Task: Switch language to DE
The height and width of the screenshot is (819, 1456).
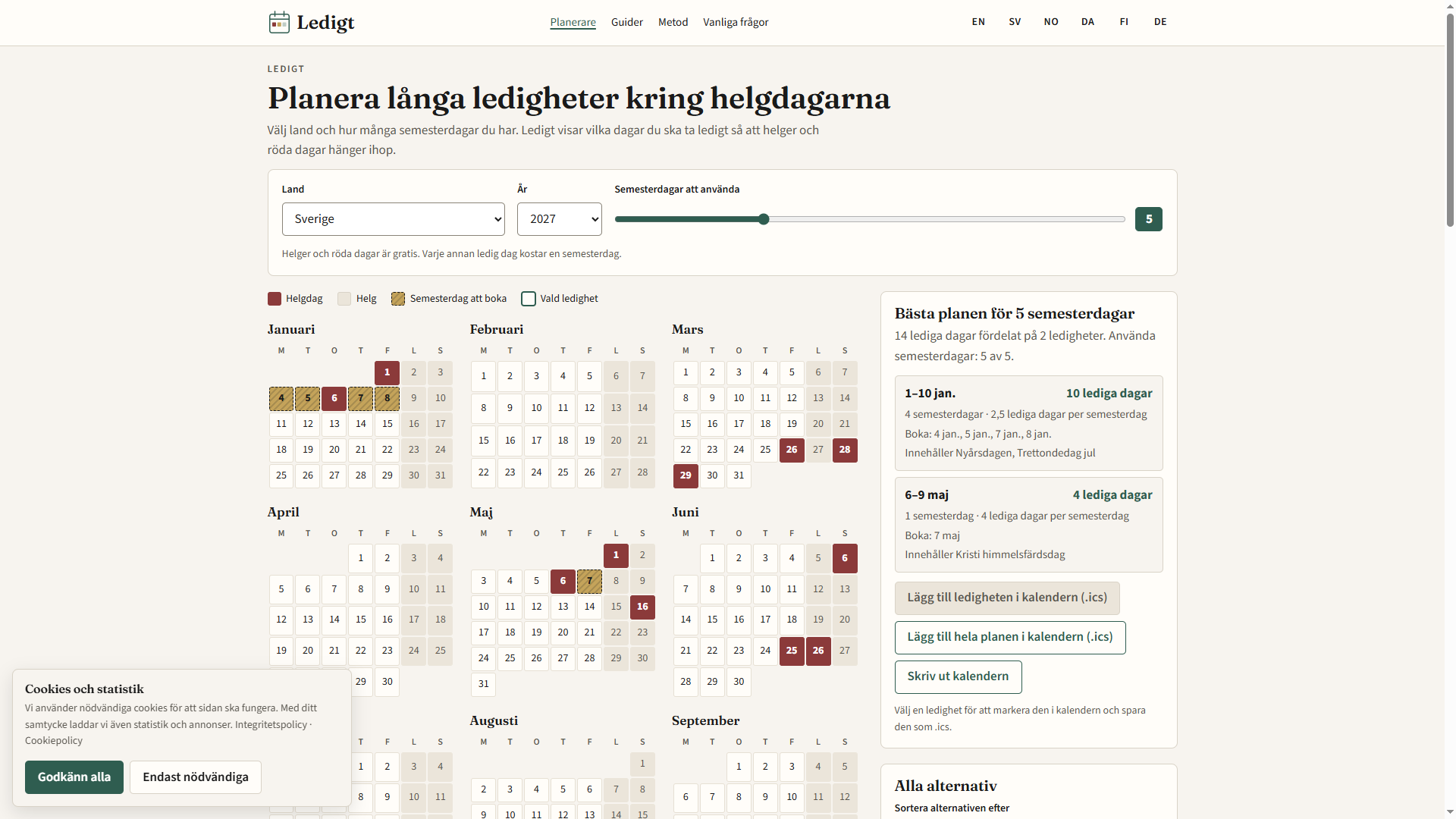Action: (1160, 22)
